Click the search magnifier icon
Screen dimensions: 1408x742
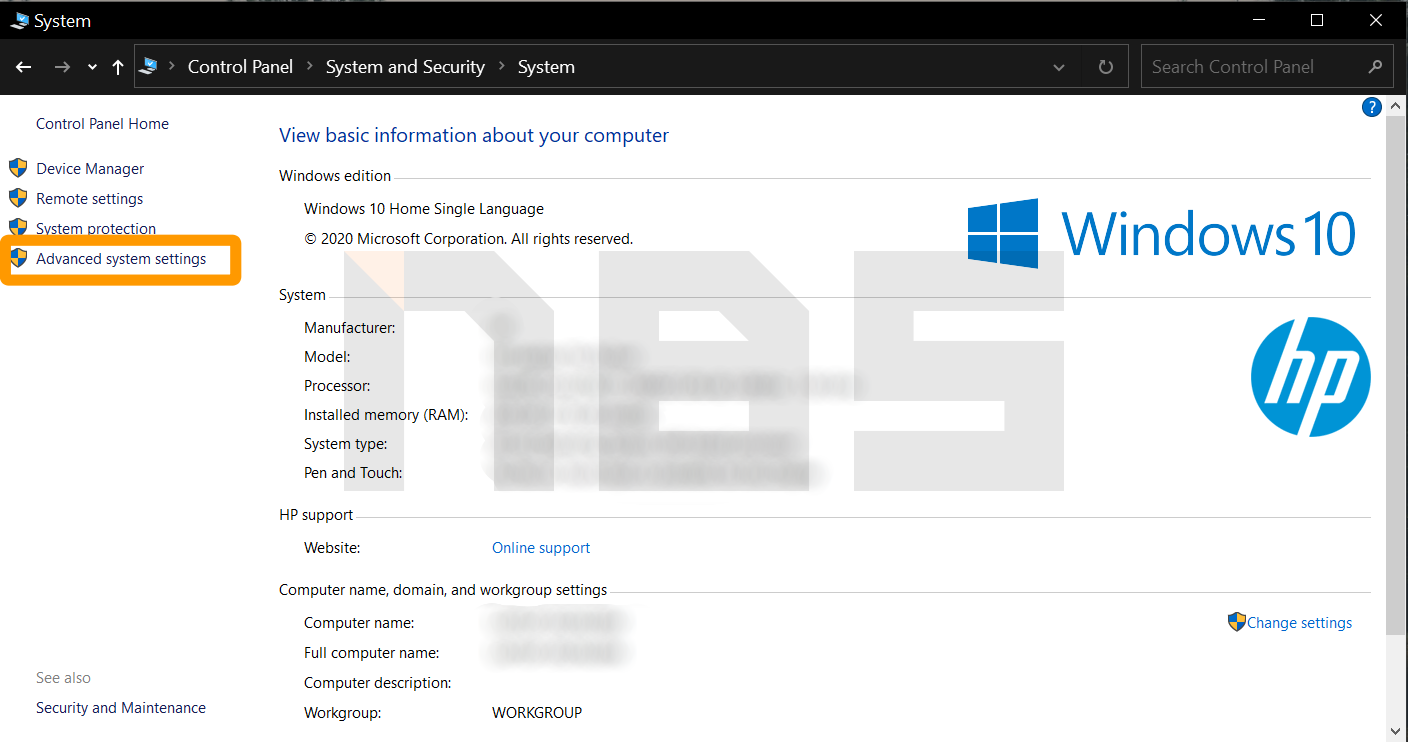pos(1376,67)
